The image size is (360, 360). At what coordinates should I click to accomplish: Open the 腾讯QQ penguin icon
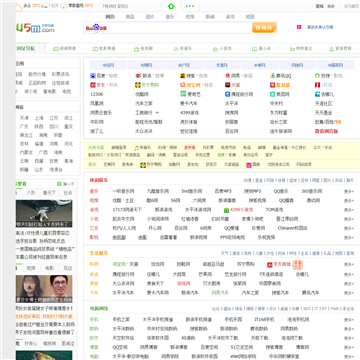(272, 76)
